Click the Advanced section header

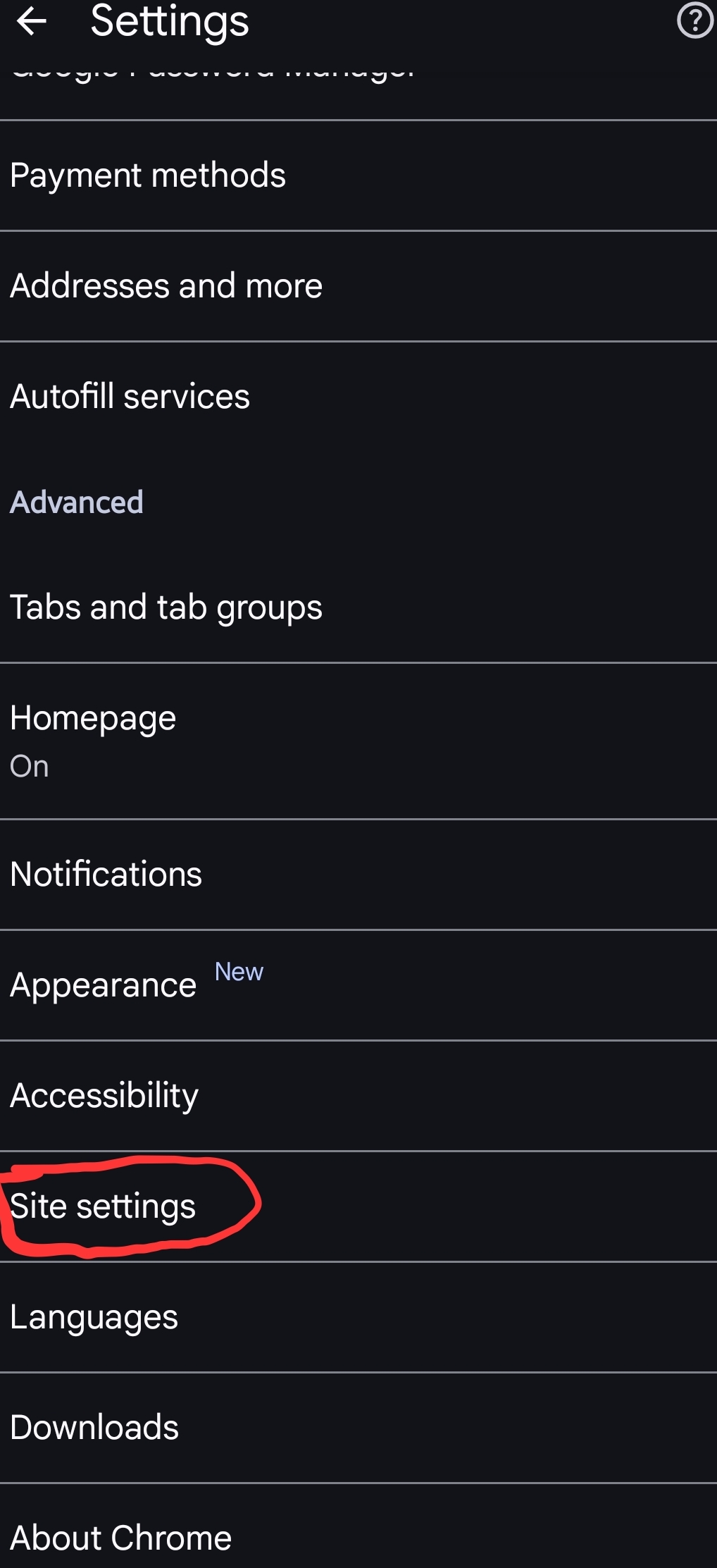pos(77,502)
